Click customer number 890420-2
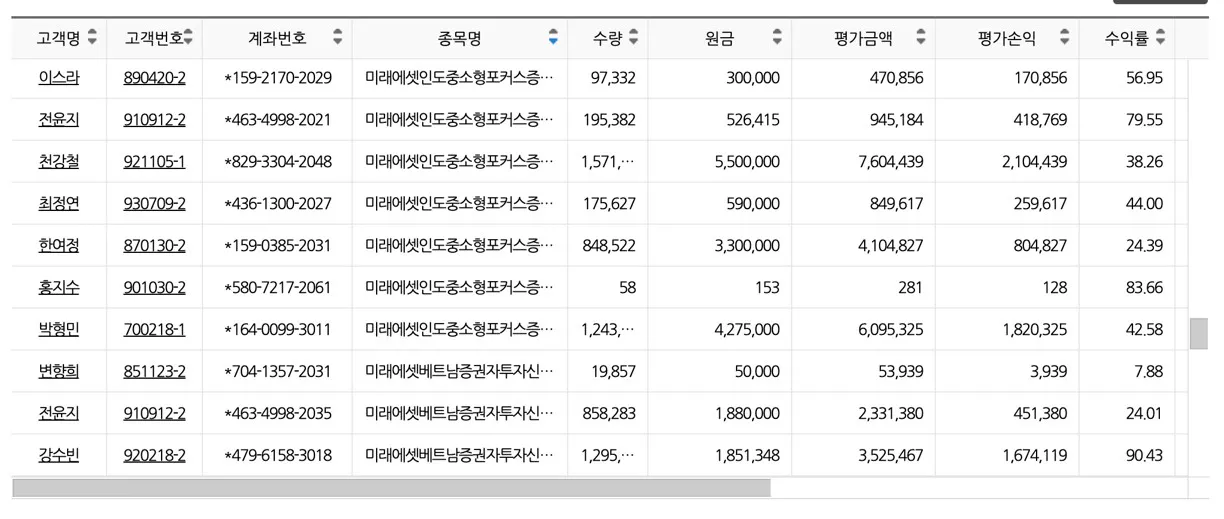Screen dimensions: 1224x519 pos(154,77)
